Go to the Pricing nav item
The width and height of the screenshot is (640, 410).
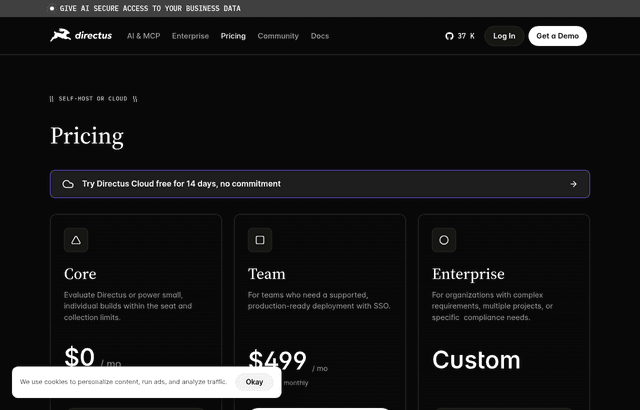[x=233, y=36]
